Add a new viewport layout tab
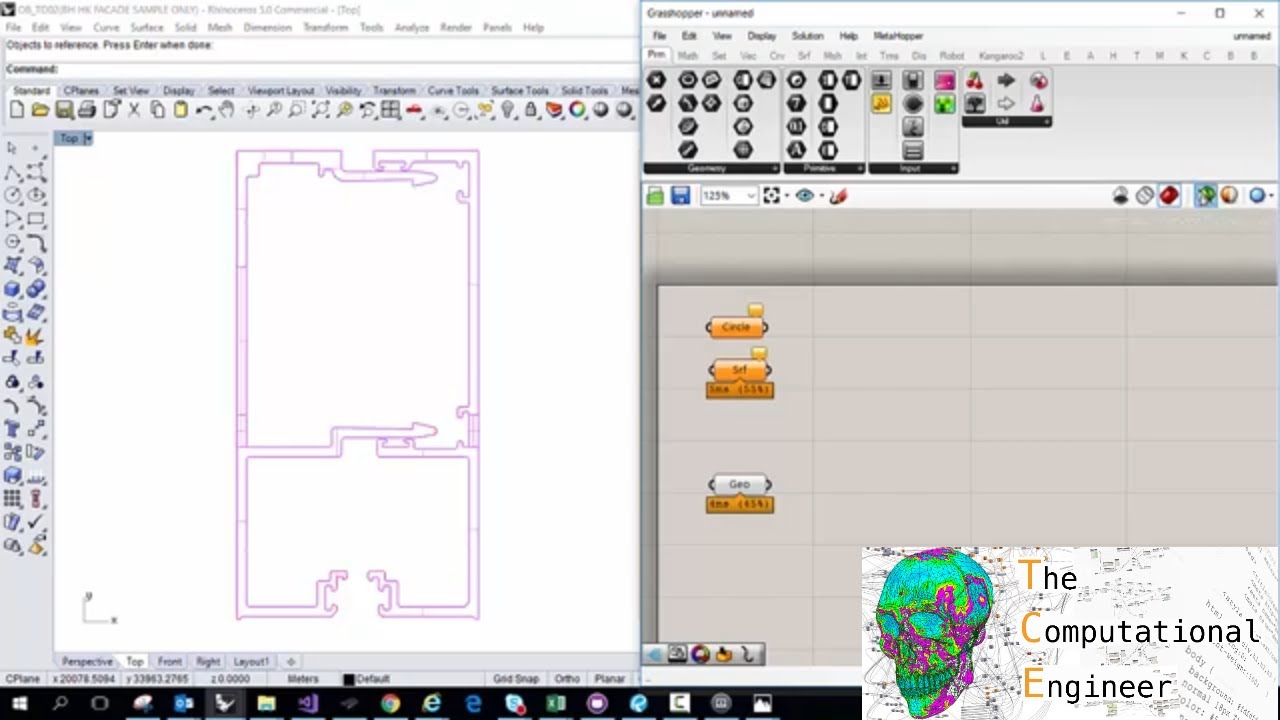This screenshot has width=1280, height=720. click(x=291, y=662)
